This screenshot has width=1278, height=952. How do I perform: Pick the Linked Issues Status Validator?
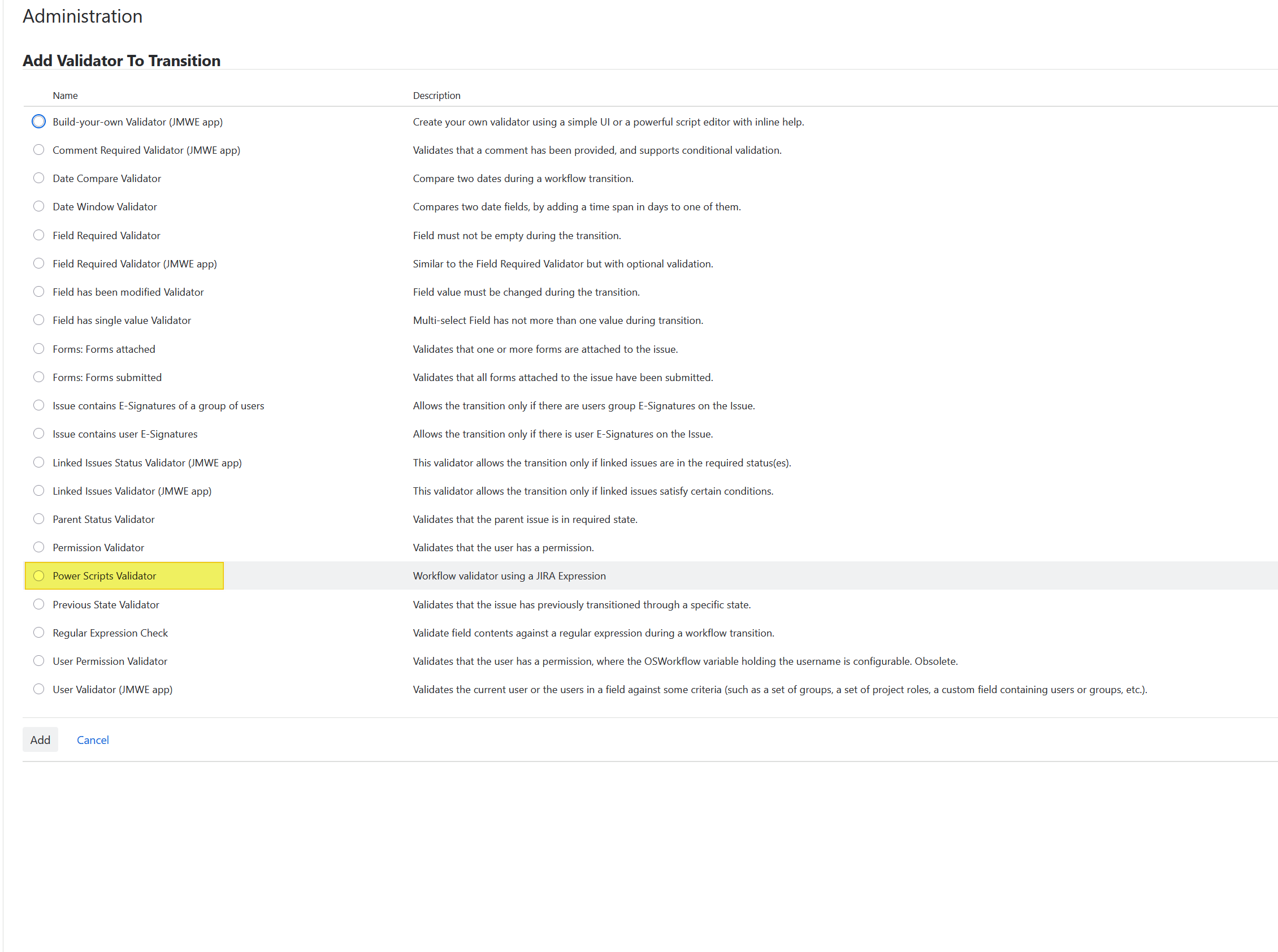click(38, 462)
